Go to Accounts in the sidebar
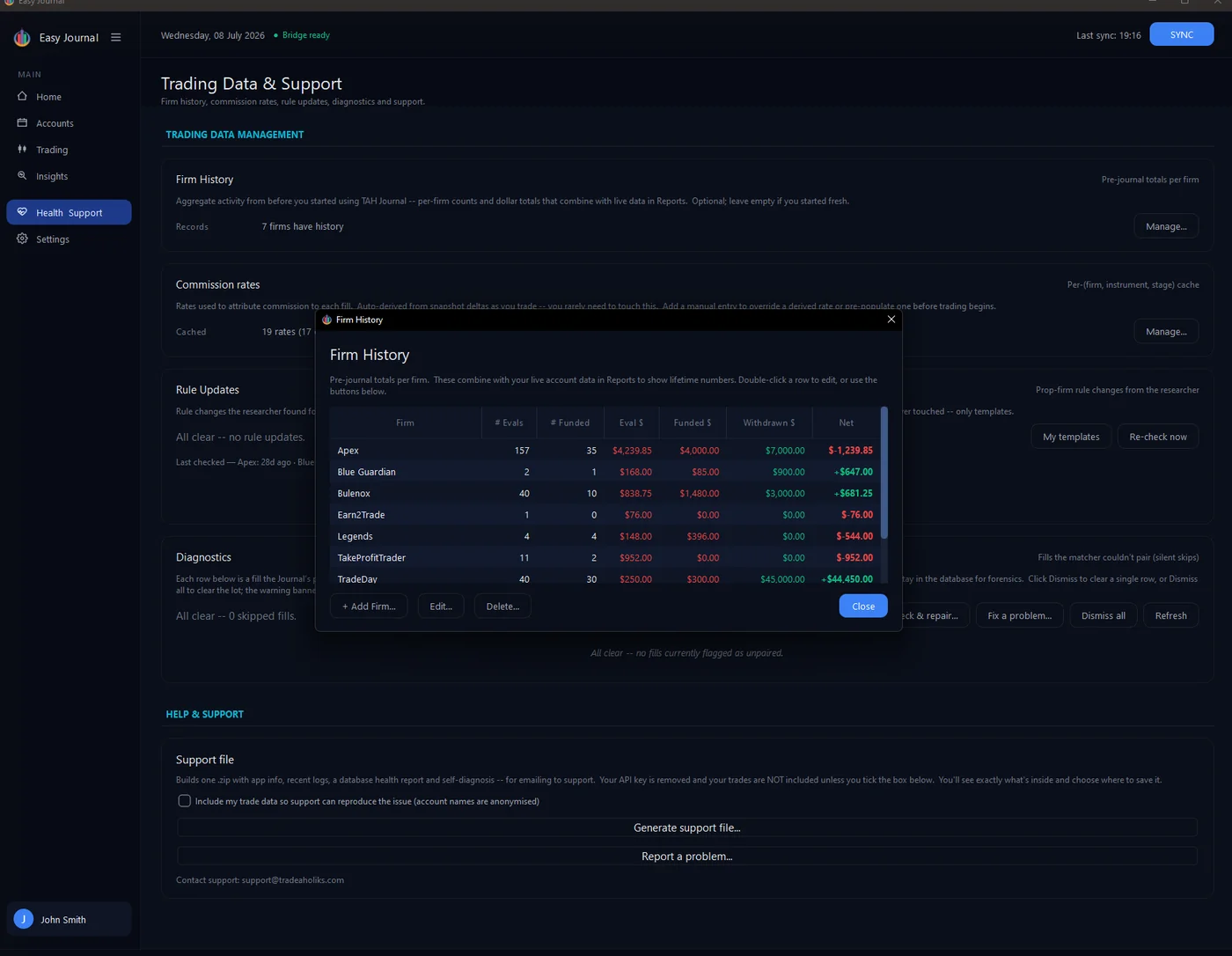Screen dimensions: 1232x956 tap(69, 123)
